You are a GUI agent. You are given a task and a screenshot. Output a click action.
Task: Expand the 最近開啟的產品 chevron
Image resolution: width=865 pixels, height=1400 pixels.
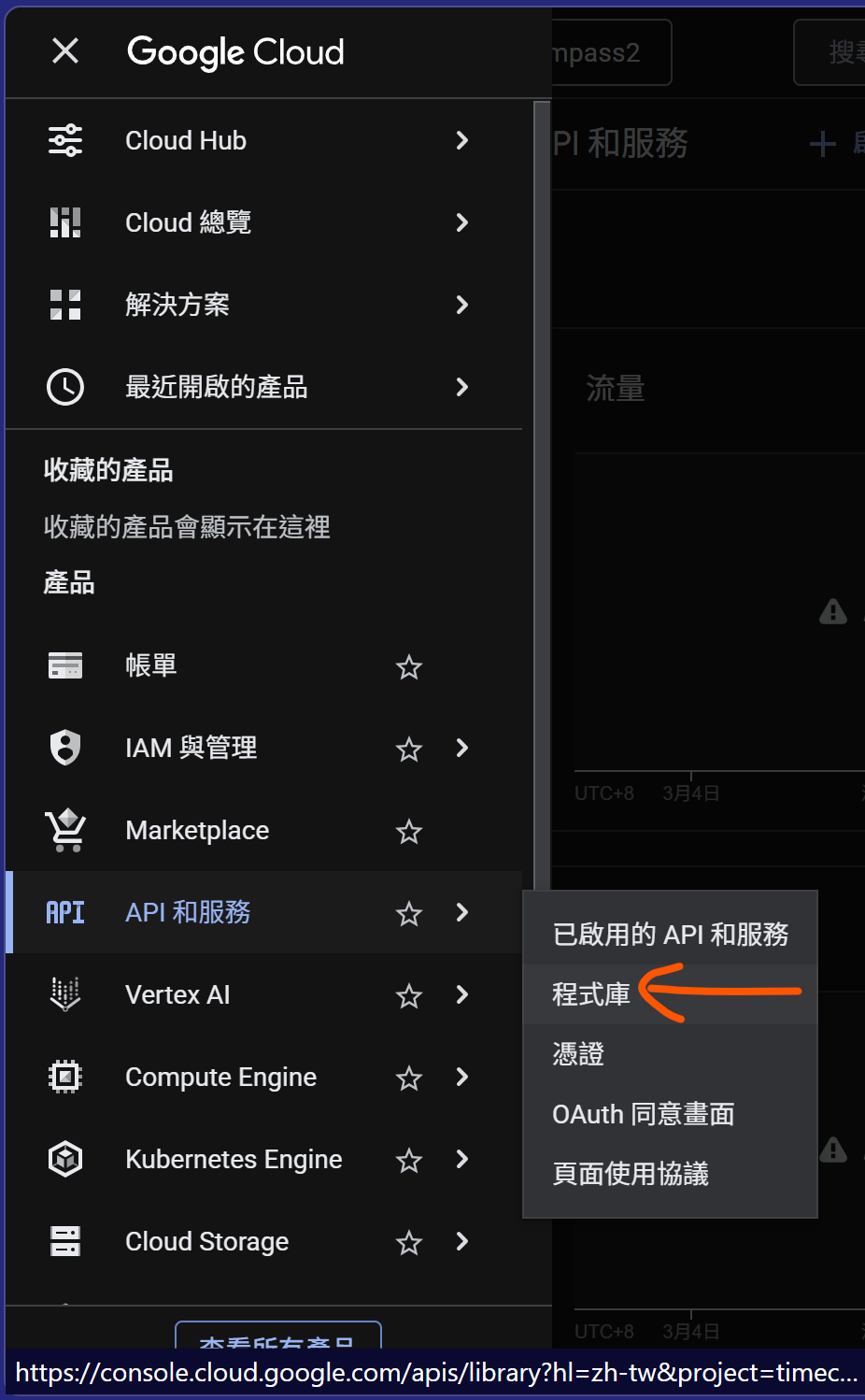pos(461,387)
